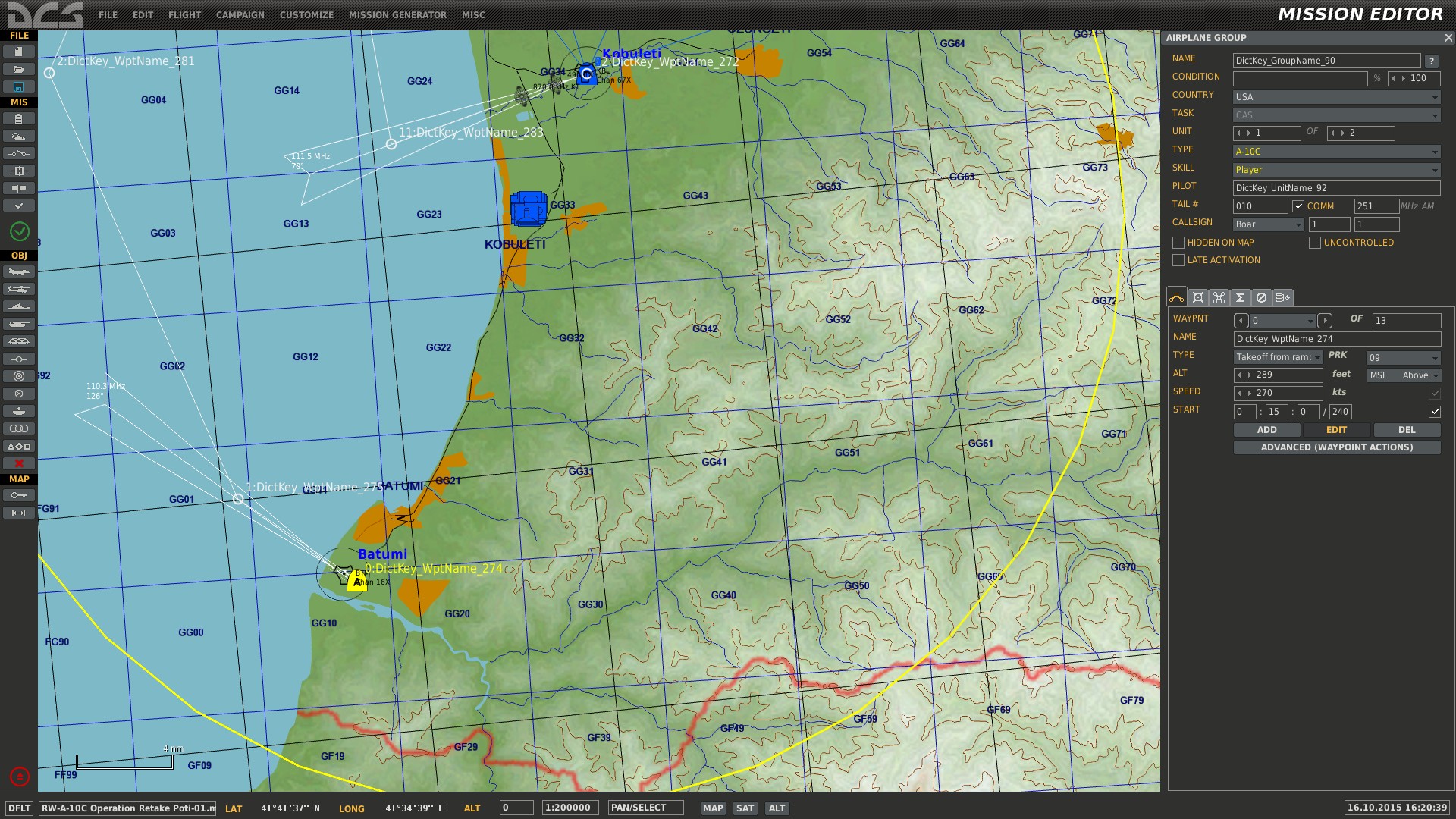Open the mission options checkmark button

pos(19,206)
